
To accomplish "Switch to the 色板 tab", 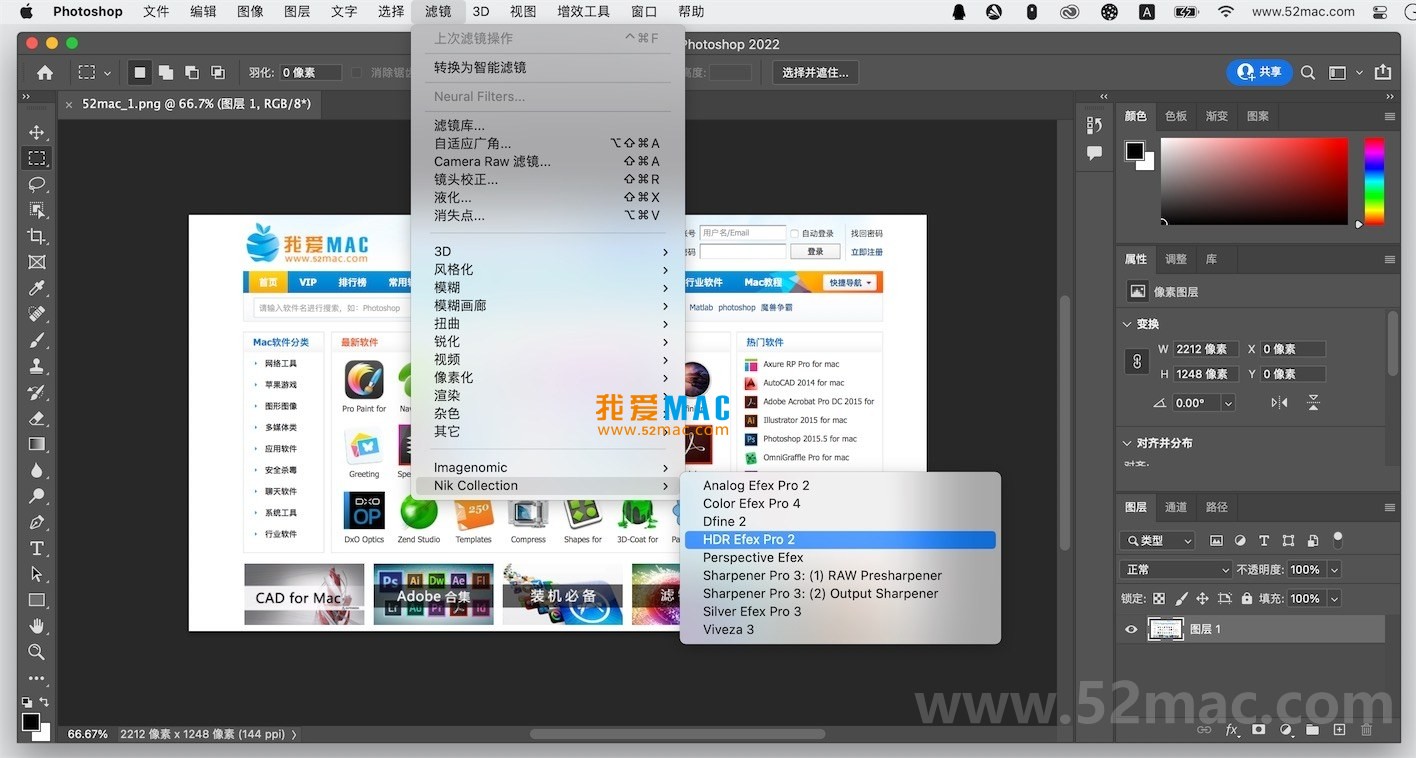I will pyautogui.click(x=1176, y=116).
